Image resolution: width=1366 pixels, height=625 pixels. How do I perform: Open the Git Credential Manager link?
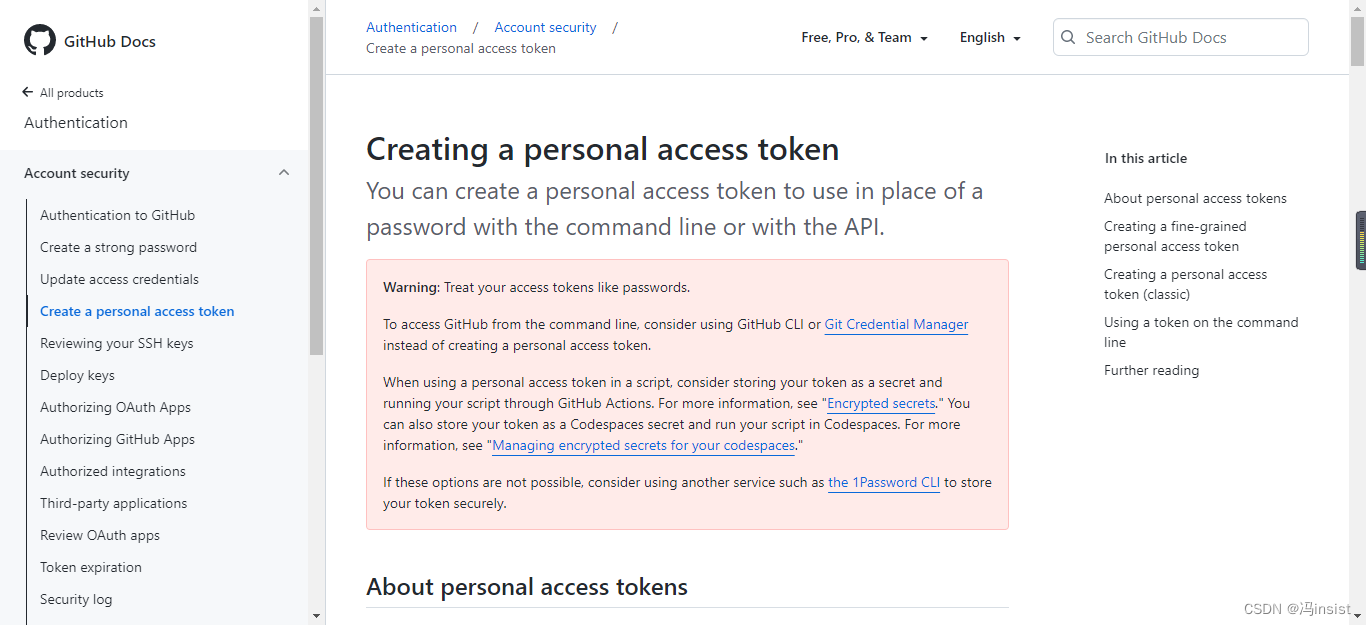pyautogui.click(x=895, y=324)
